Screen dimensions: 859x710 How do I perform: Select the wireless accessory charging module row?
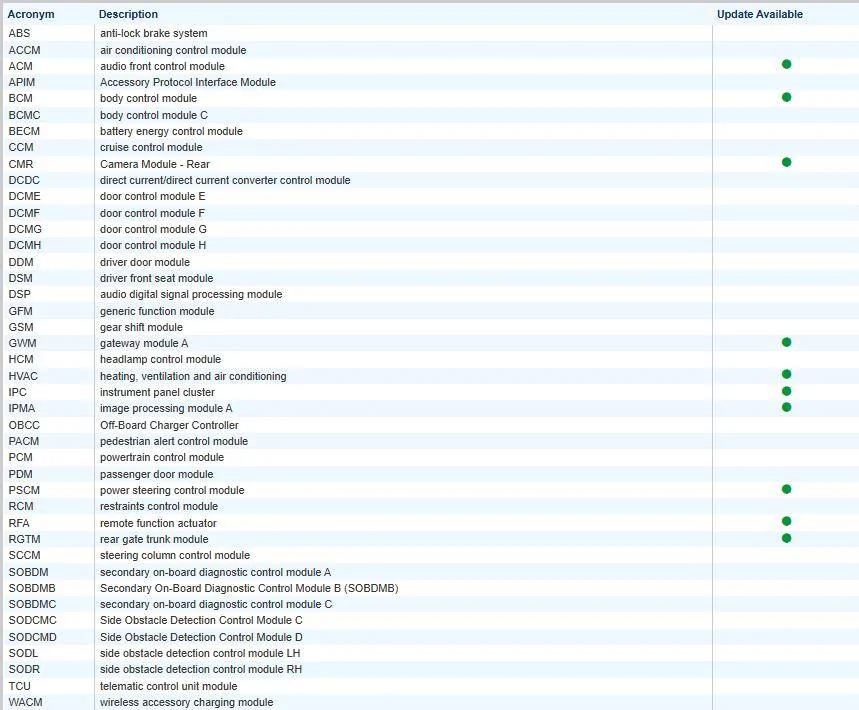(430, 702)
